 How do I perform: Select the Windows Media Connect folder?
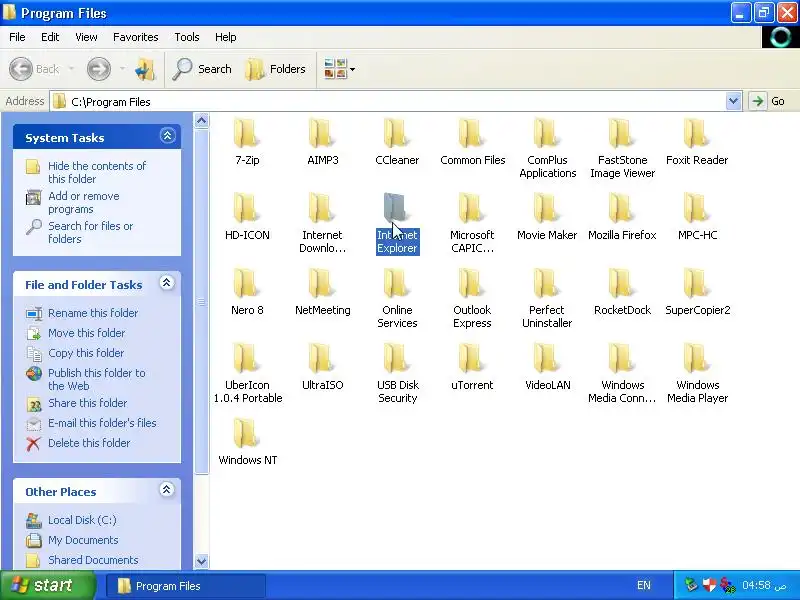622,373
